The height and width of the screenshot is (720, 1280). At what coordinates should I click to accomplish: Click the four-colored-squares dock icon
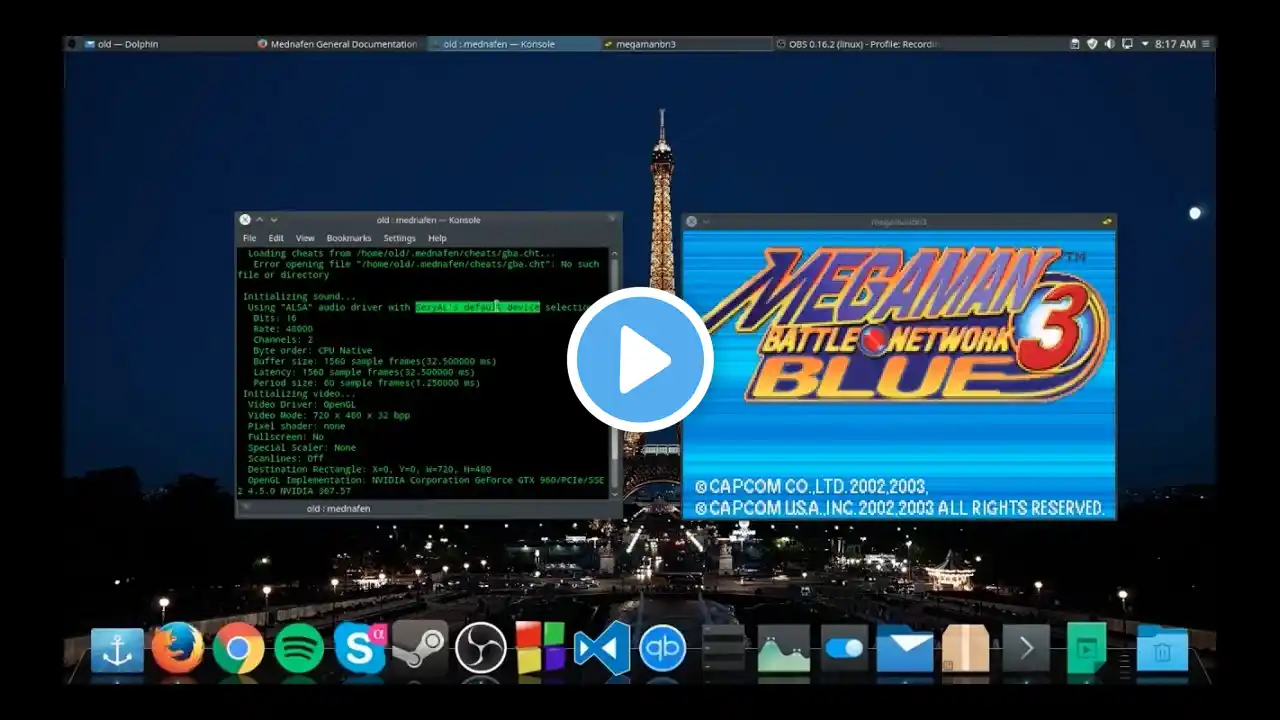pyautogui.click(x=541, y=649)
